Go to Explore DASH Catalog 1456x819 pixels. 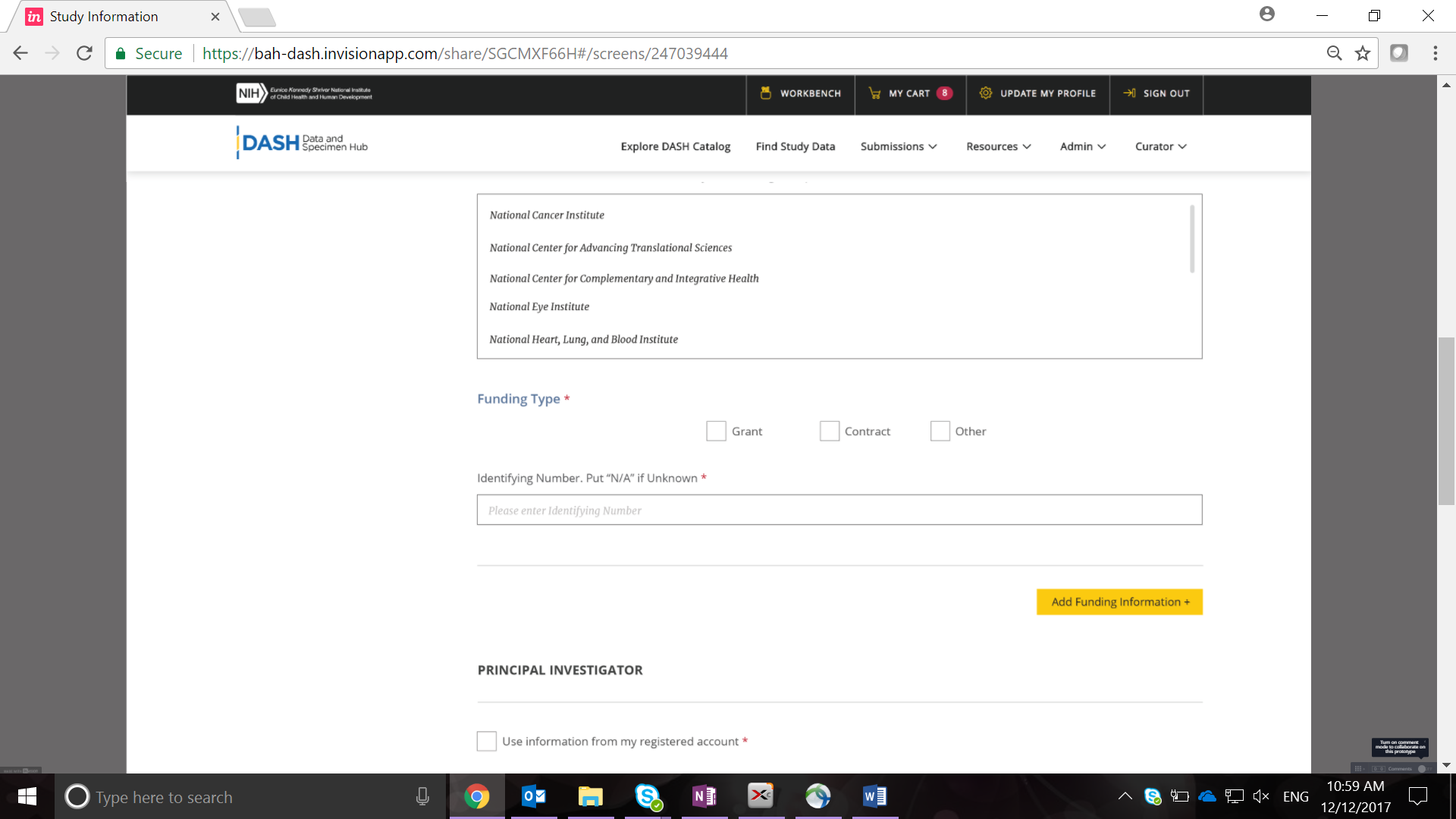click(x=675, y=146)
